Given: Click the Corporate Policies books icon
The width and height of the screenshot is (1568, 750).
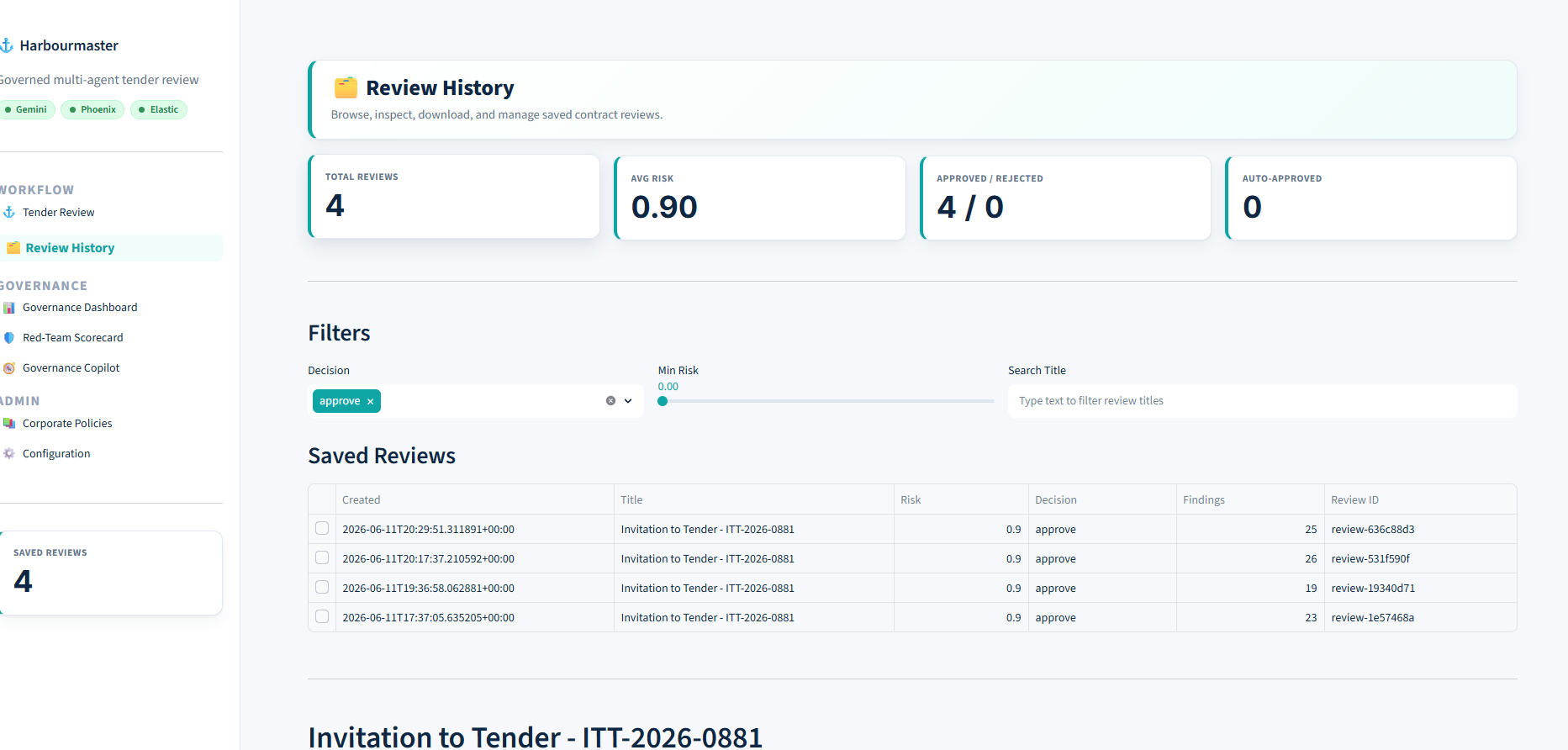Looking at the screenshot, I should (x=9, y=424).
